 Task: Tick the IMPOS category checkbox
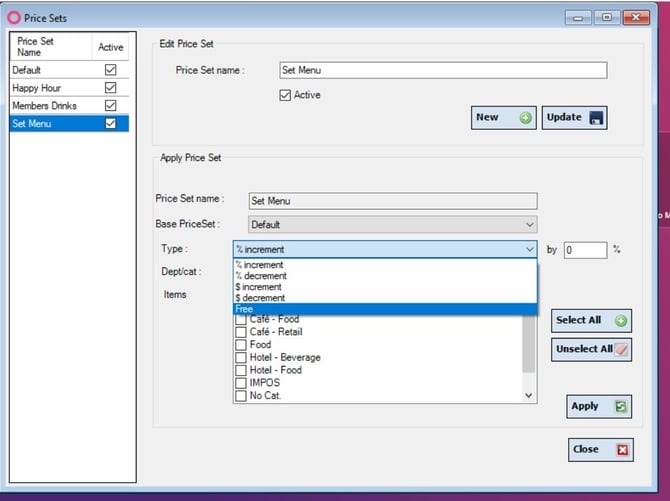241,383
